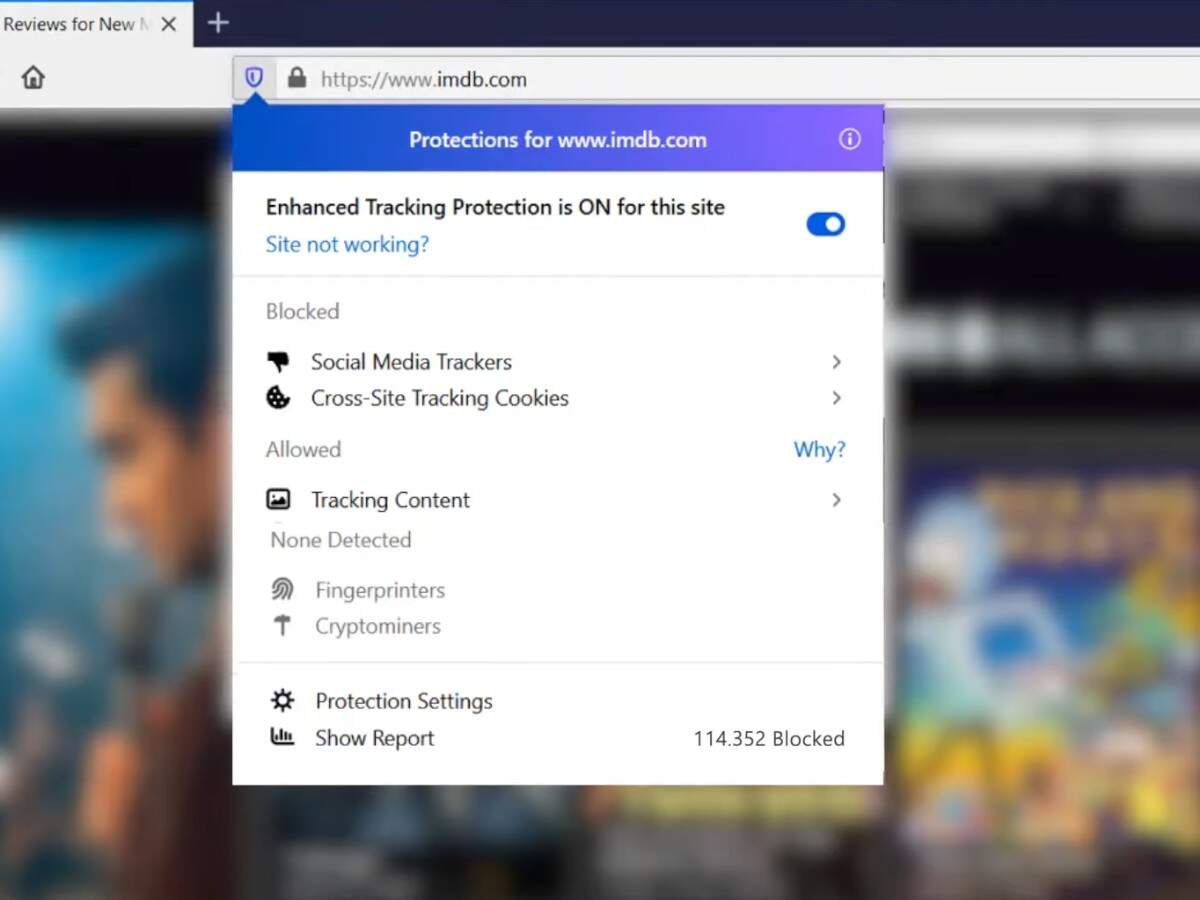The image size is (1200, 900).
Task: Click the Show Report chart icon
Action: click(283, 737)
